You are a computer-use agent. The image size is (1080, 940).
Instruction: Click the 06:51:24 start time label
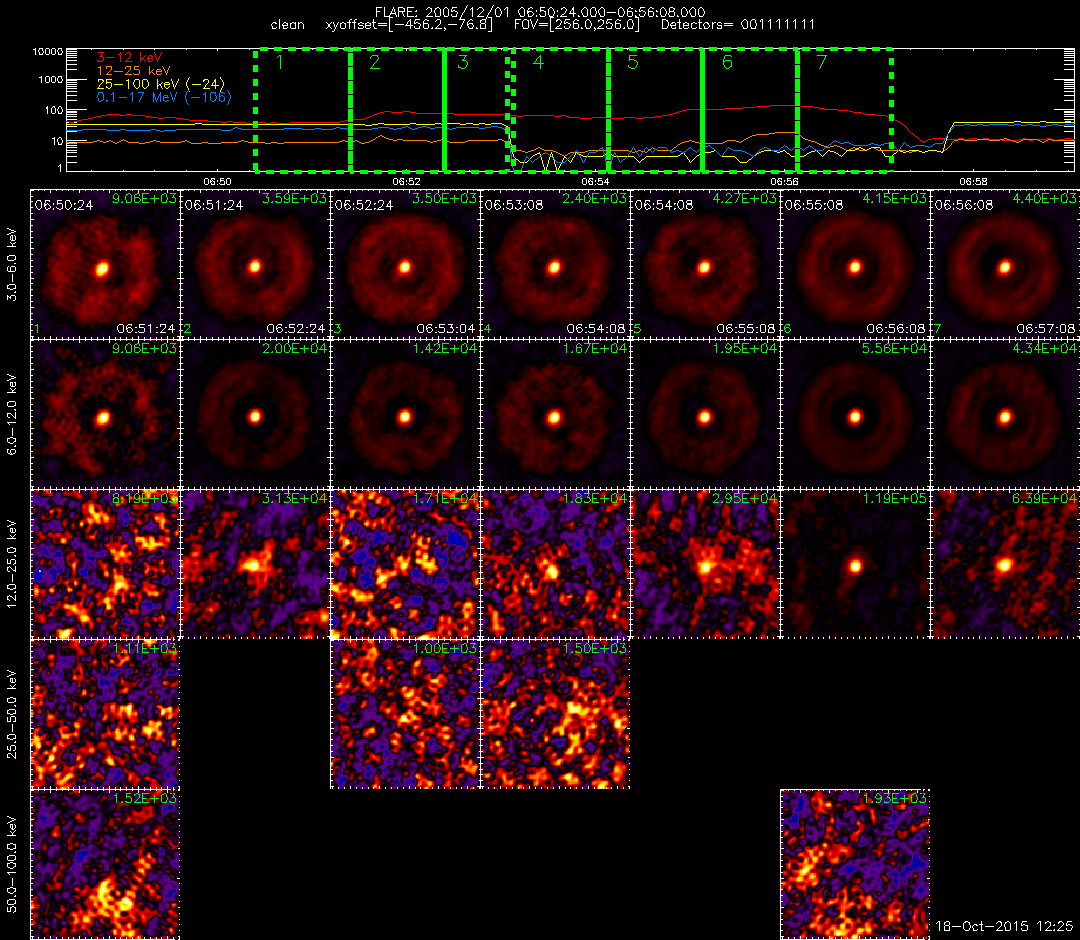214,205
